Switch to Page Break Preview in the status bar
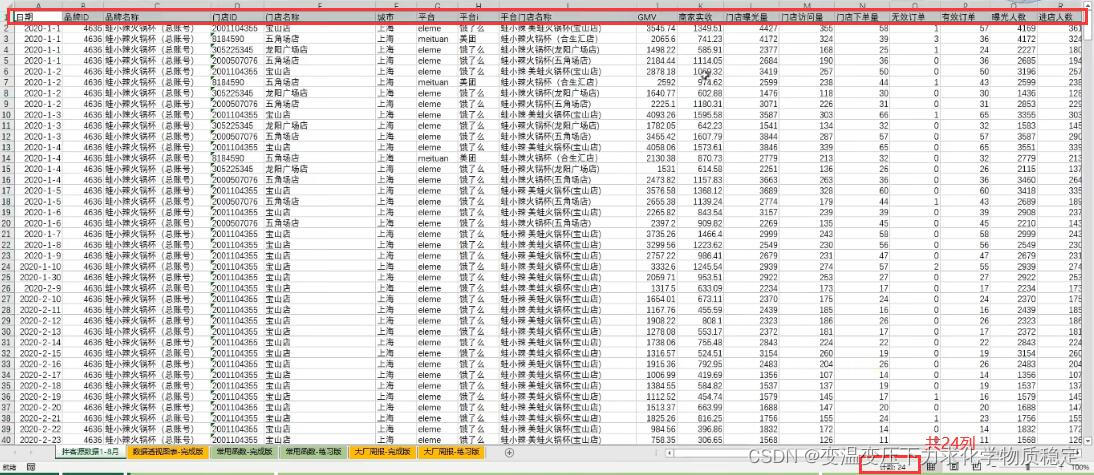Screen dimensions: 1094x475 [976, 466]
